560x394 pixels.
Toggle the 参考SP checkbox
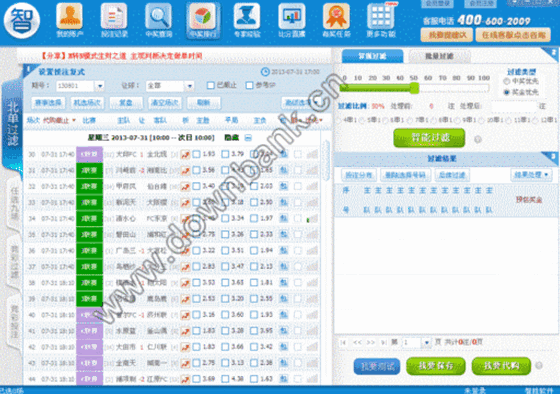(249, 85)
